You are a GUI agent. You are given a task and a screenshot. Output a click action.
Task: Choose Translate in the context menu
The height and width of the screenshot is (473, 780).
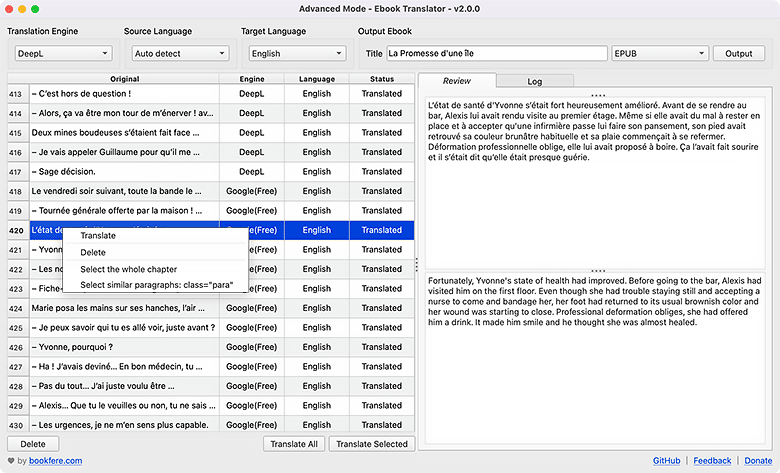[155, 235]
